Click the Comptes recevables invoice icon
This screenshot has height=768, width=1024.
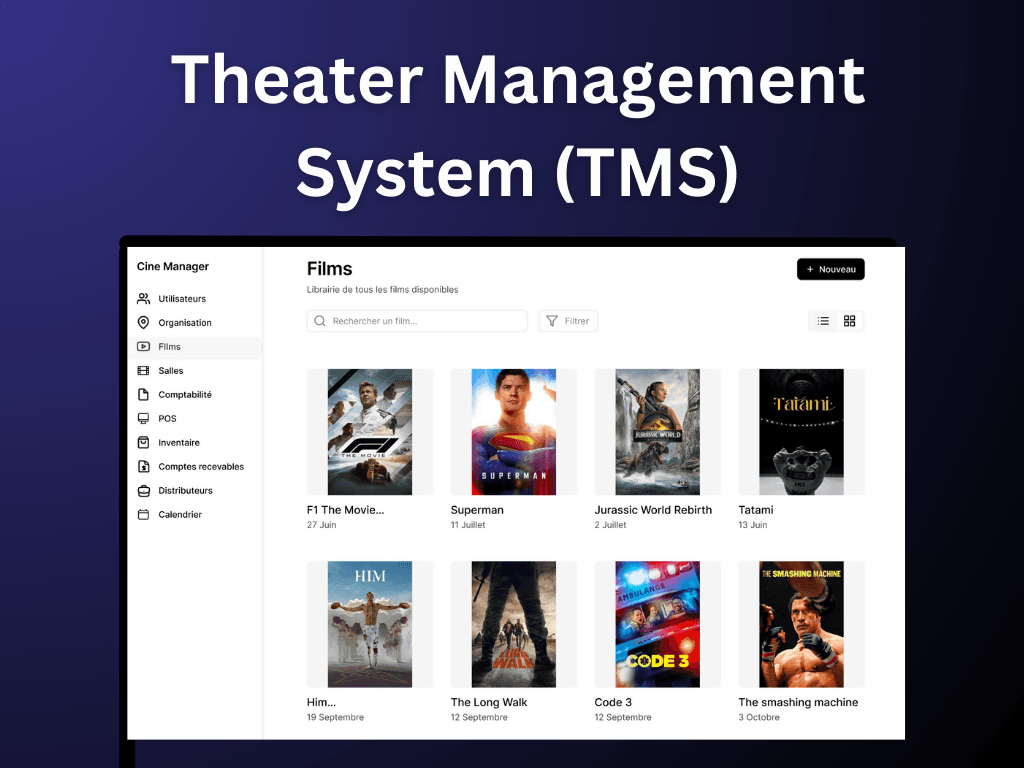144,466
